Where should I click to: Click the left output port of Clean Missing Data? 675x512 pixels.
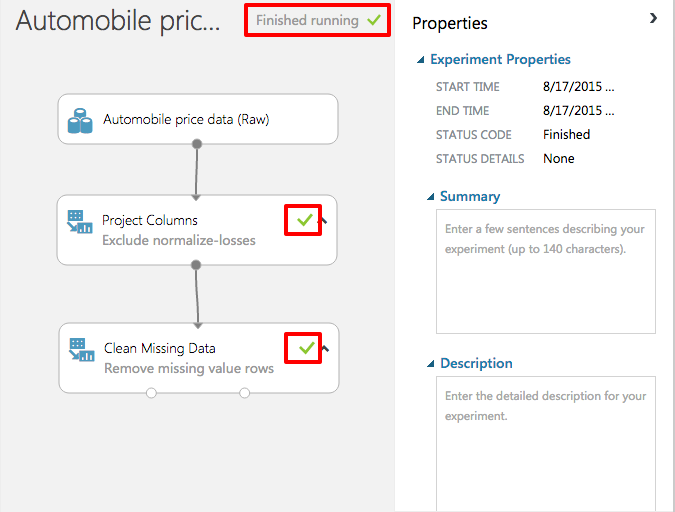coord(151,393)
